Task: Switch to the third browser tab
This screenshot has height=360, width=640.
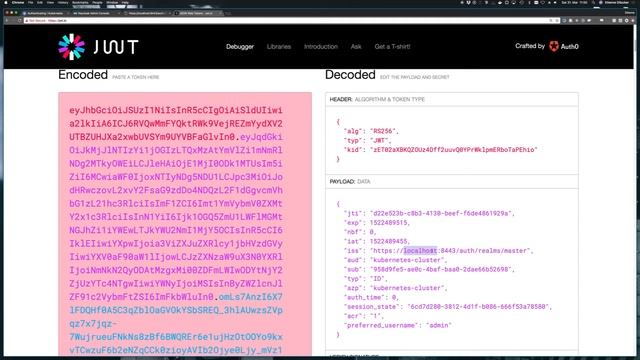Action: click(147, 13)
